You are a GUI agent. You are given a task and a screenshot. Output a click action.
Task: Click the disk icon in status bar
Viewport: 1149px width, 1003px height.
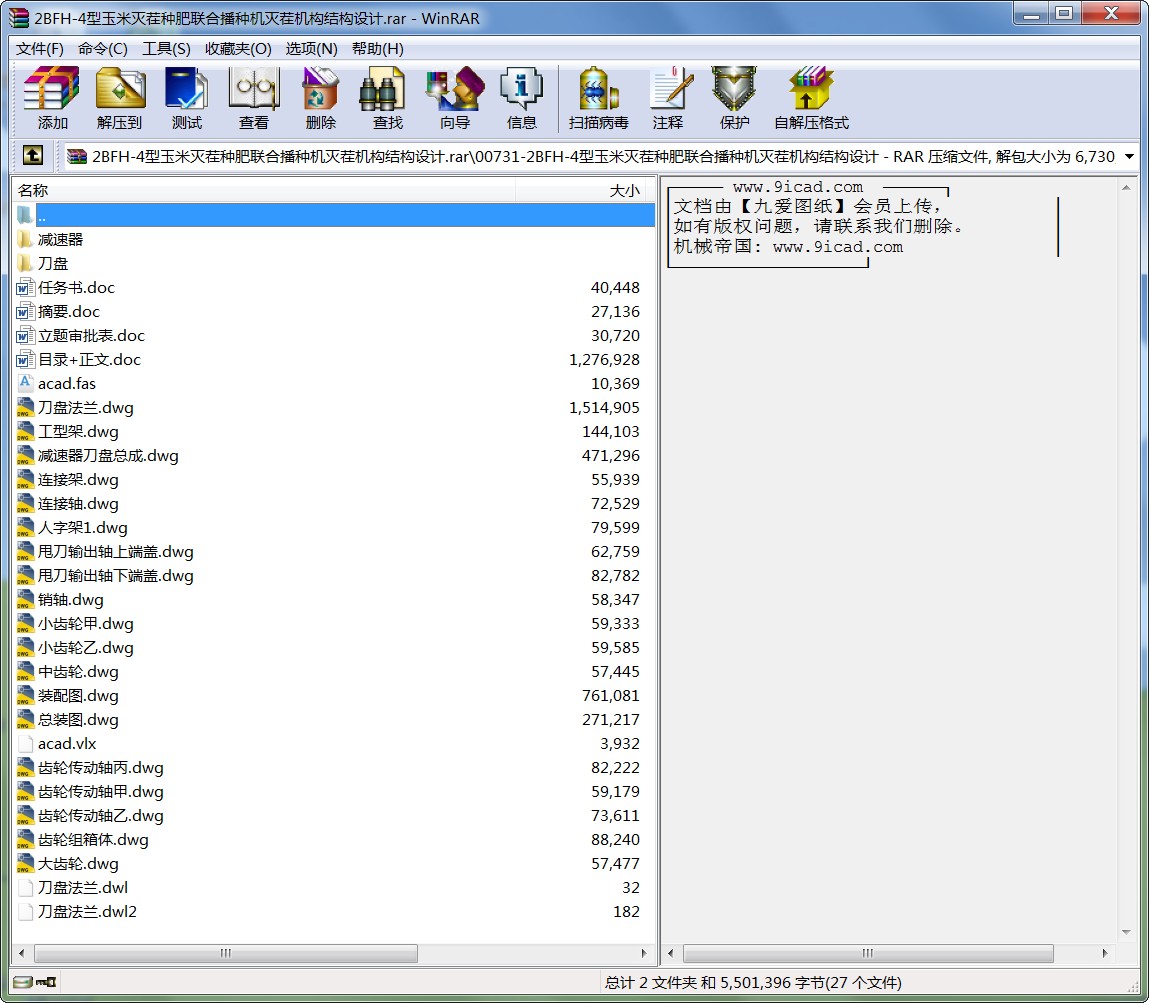(x=23, y=982)
